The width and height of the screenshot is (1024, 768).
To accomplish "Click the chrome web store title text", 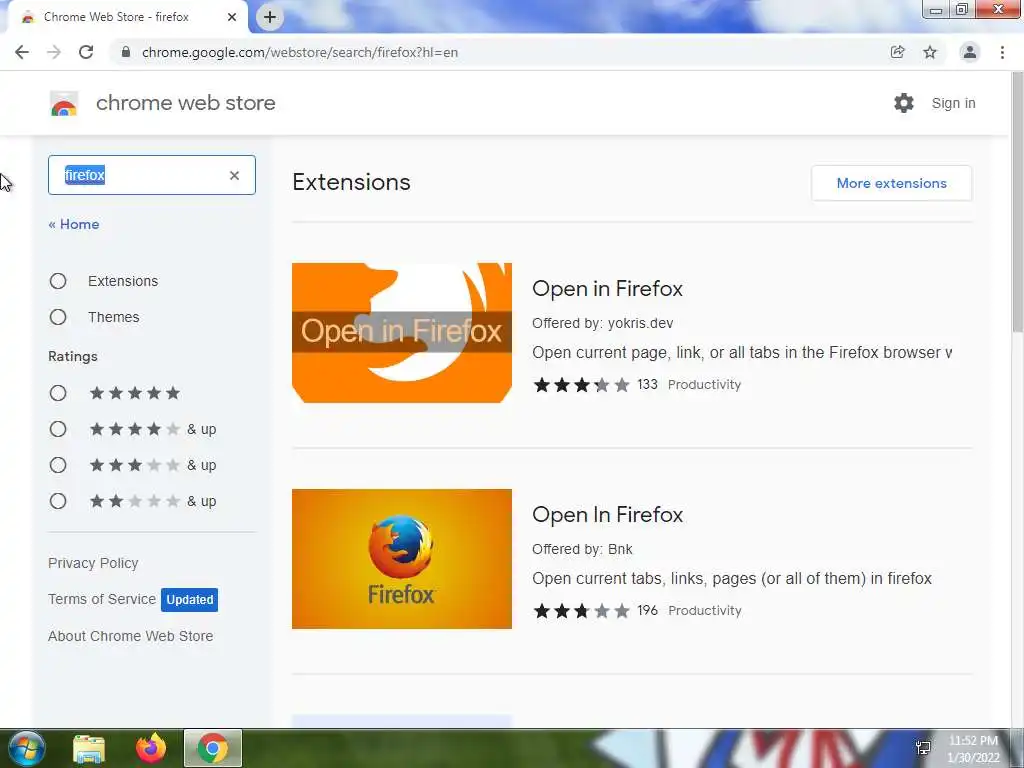I will [x=185, y=103].
